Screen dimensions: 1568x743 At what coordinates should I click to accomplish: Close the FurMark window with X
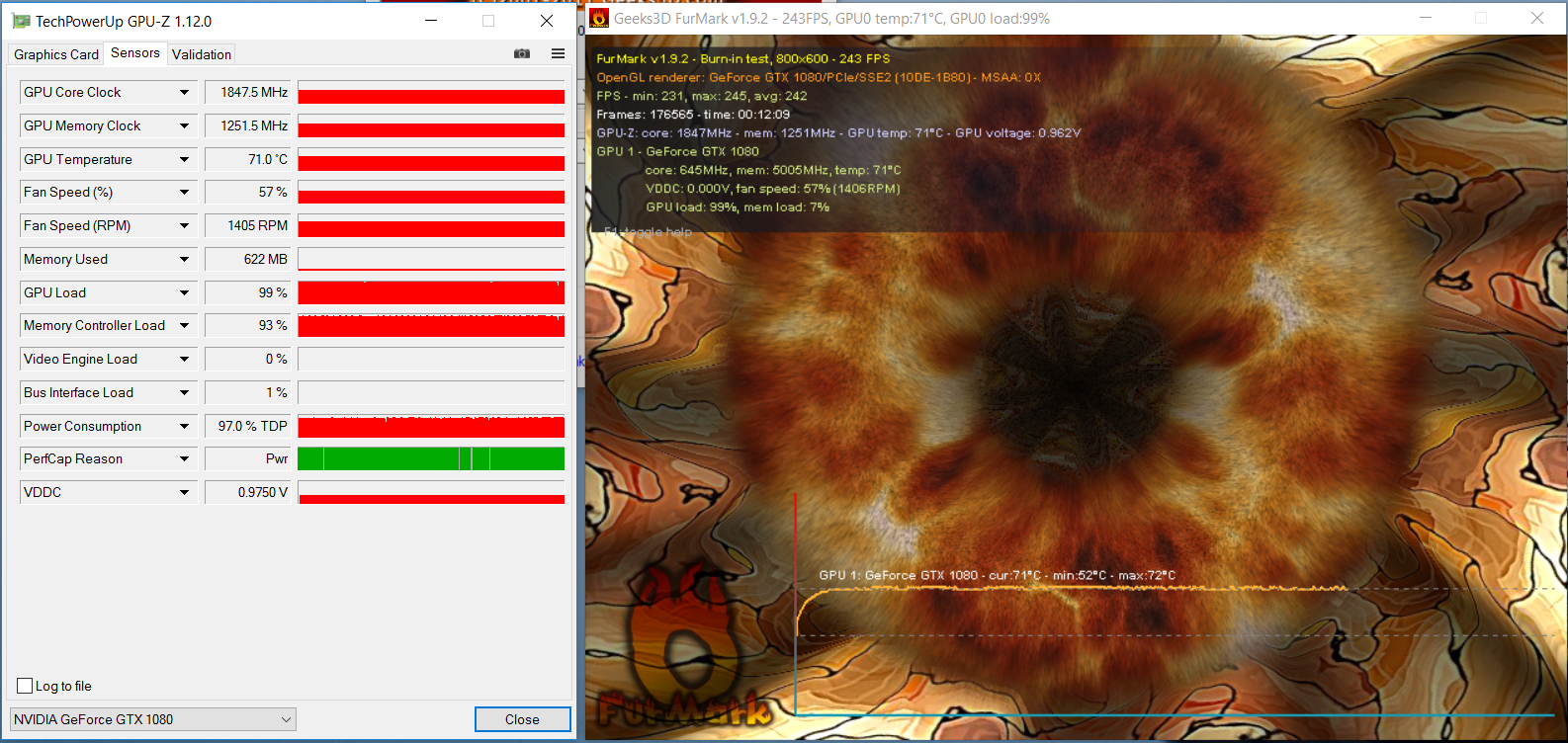pyautogui.click(x=1537, y=18)
